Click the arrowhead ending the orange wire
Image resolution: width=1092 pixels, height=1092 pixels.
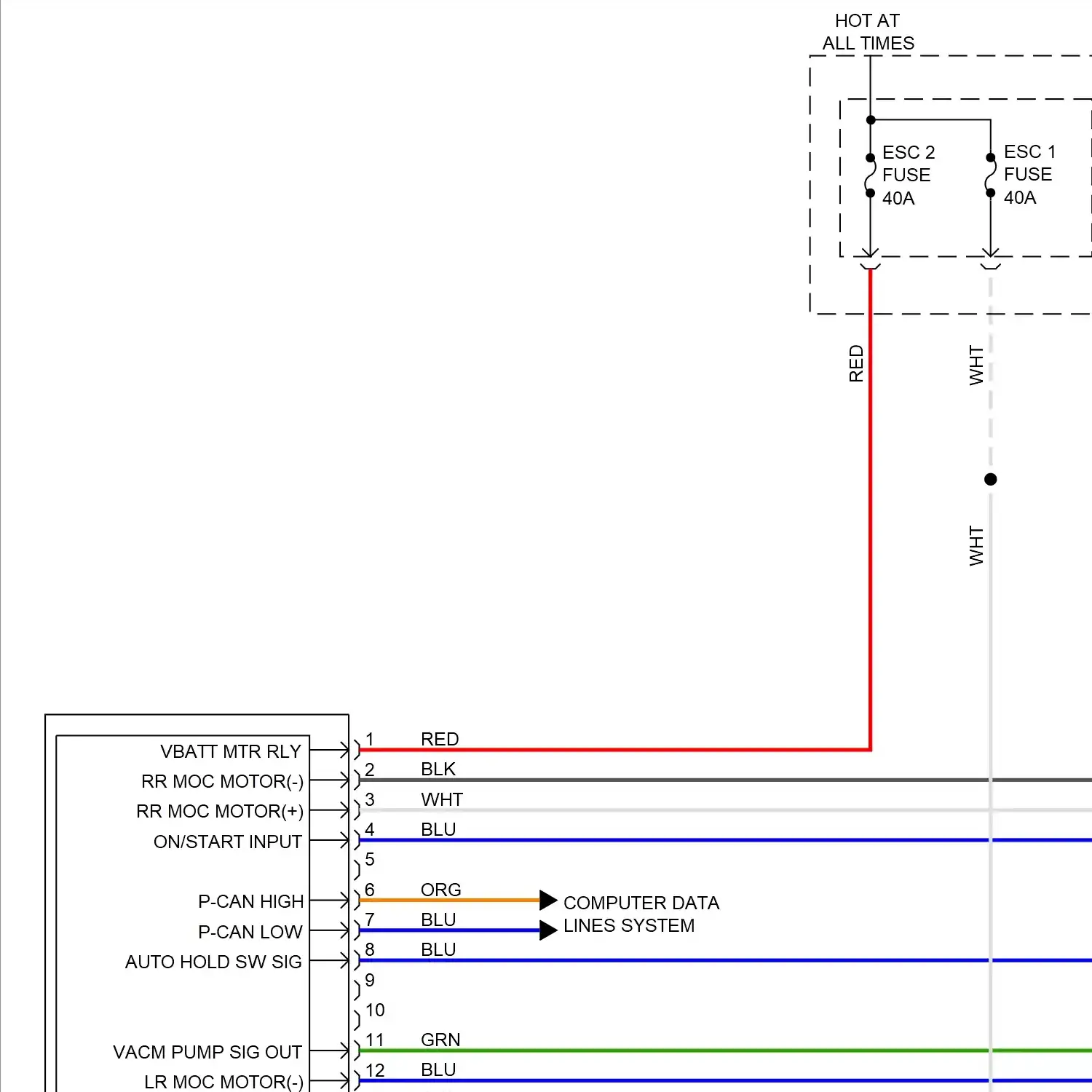point(547,901)
